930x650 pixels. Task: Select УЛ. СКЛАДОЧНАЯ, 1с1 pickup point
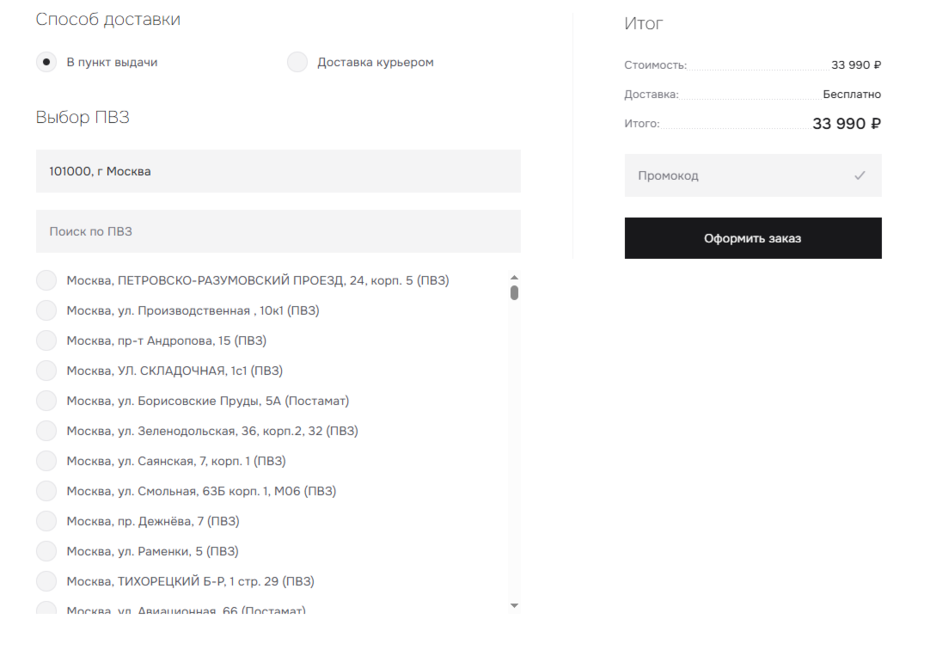[x=46, y=371]
